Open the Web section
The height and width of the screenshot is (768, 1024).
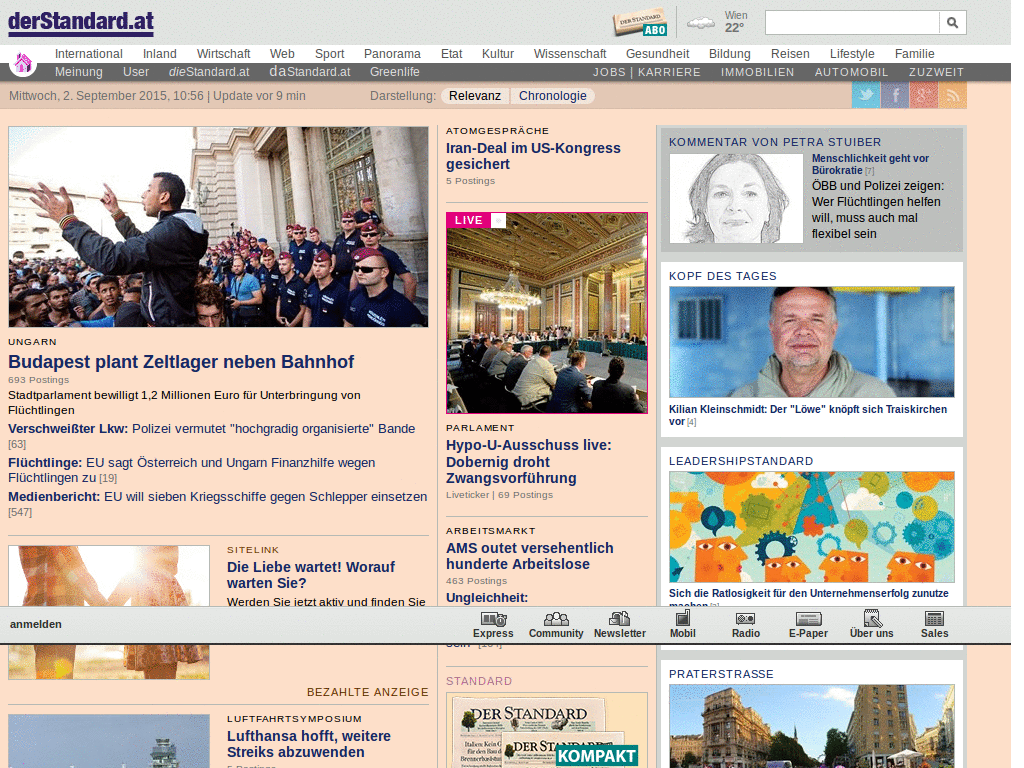tap(282, 54)
